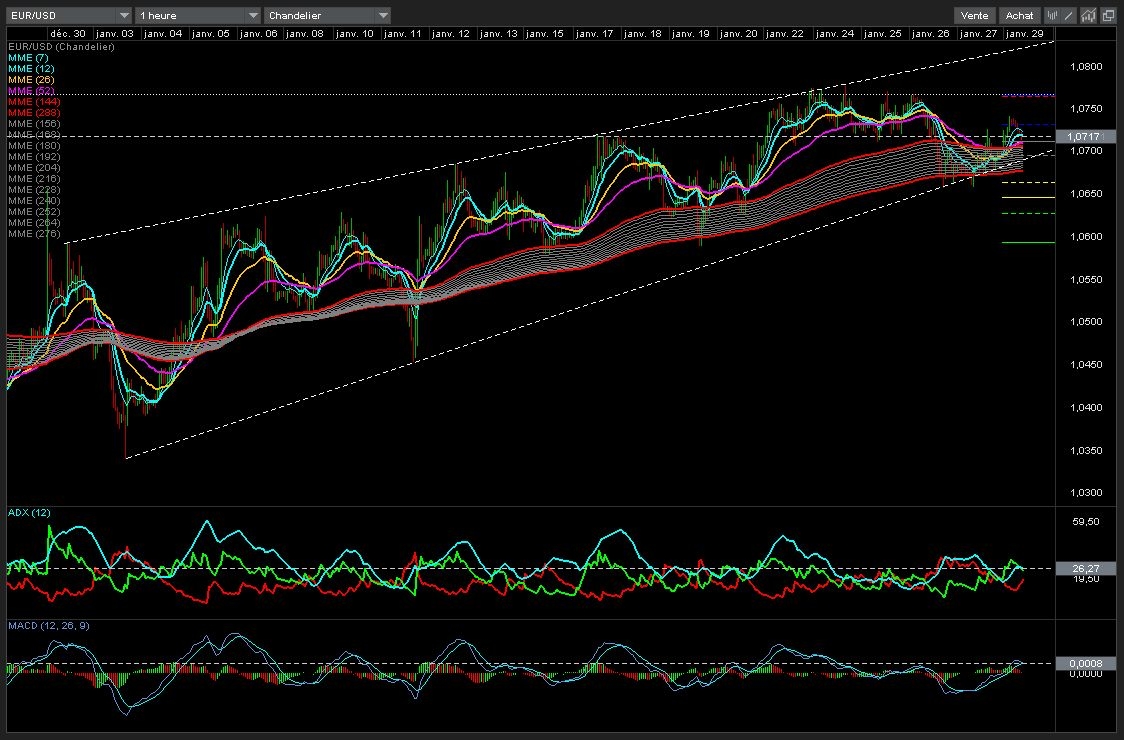This screenshot has height=740, width=1124.
Task: Select the trend line drawing tool
Action: [x=1070, y=15]
